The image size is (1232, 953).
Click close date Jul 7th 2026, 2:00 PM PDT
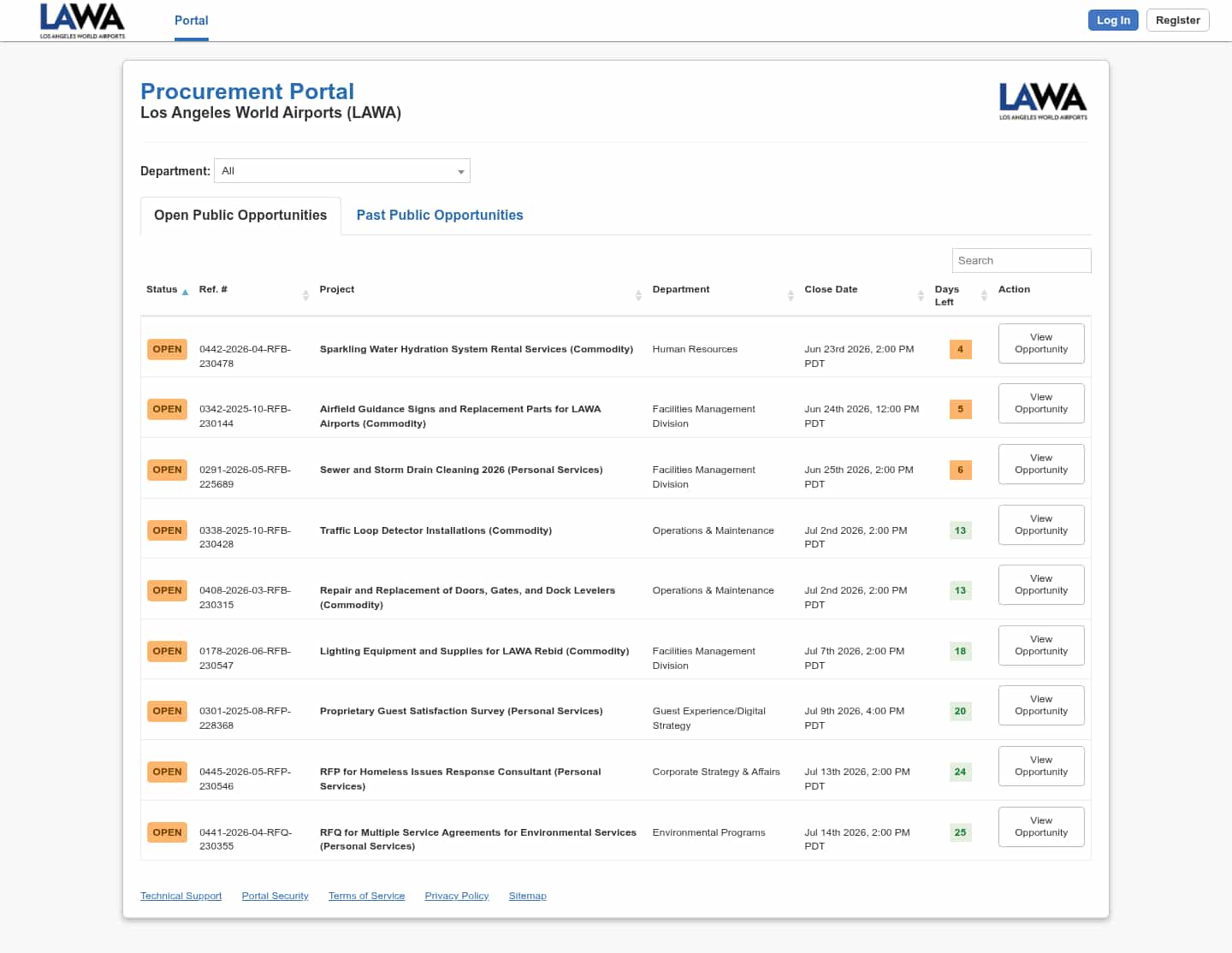(x=855, y=658)
